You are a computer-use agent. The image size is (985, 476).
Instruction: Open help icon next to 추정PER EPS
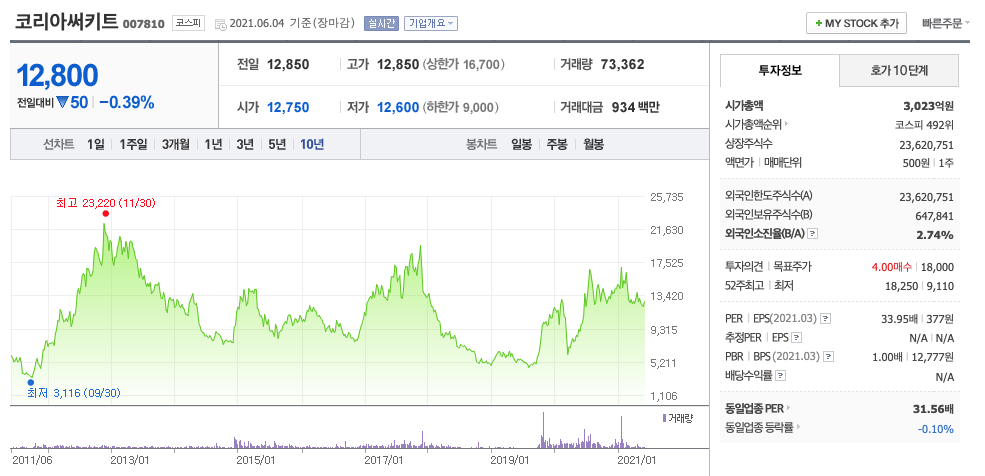coord(797,338)
